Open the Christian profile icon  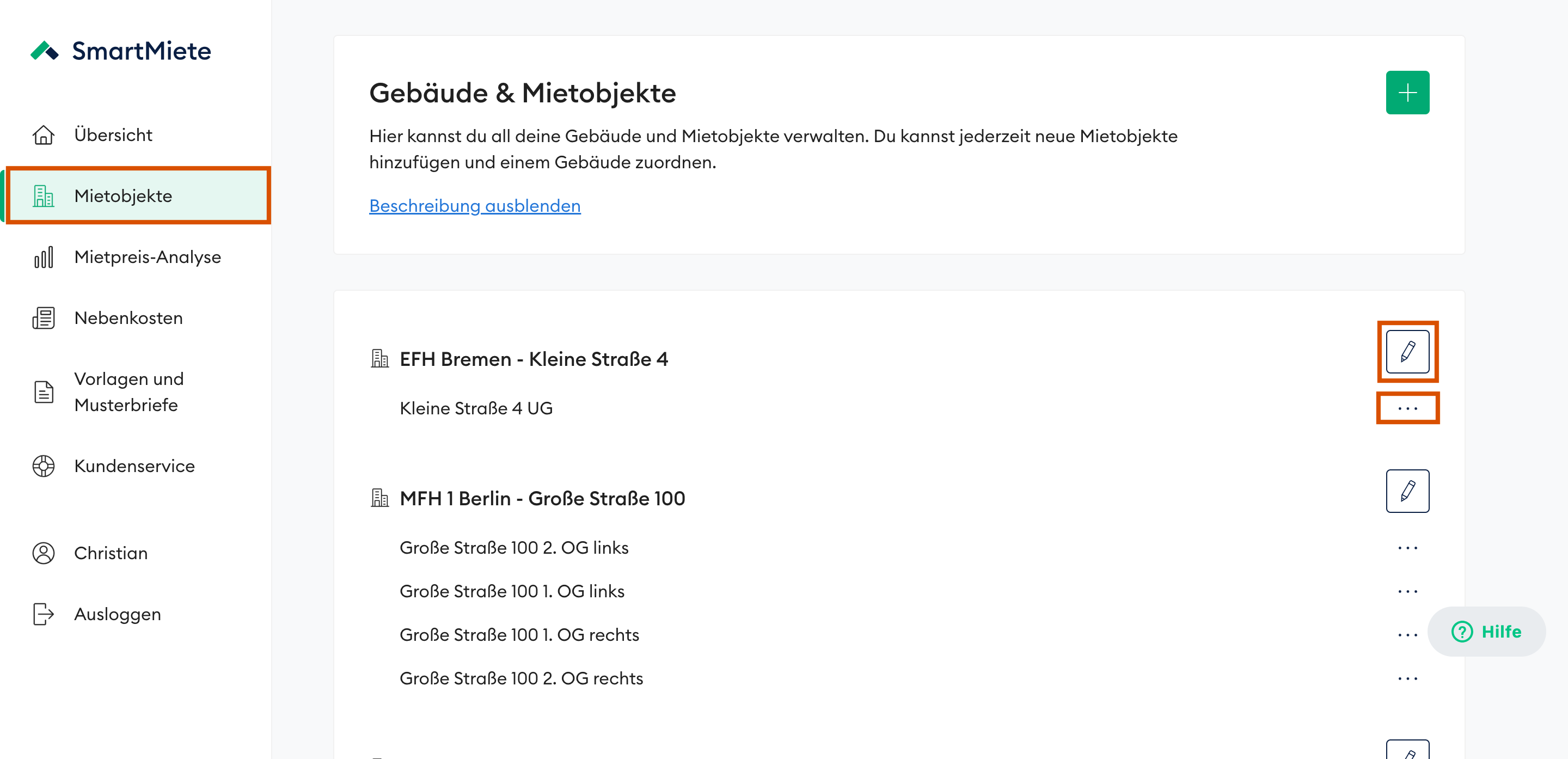click(42, 553)
